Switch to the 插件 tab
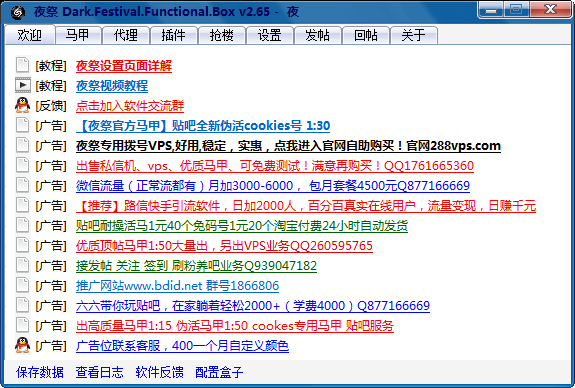 coord(174,35)
